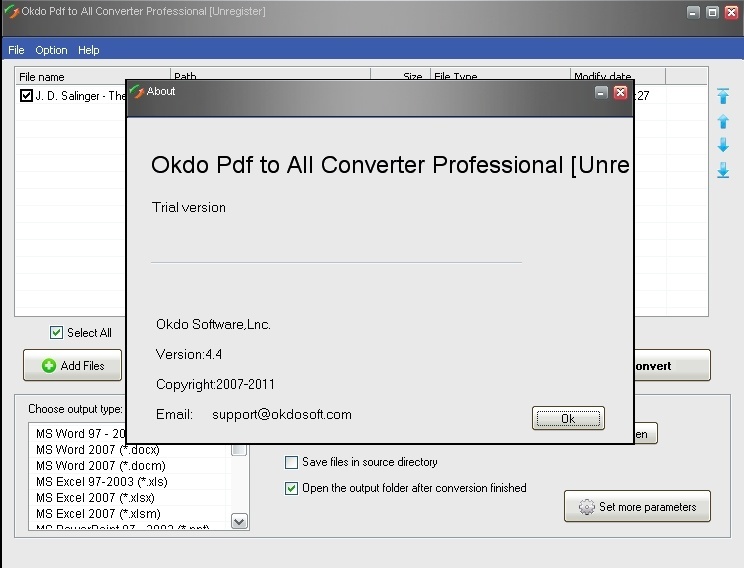Move selected file up one position arrow
744x568 pixels.
pos(723,121)
